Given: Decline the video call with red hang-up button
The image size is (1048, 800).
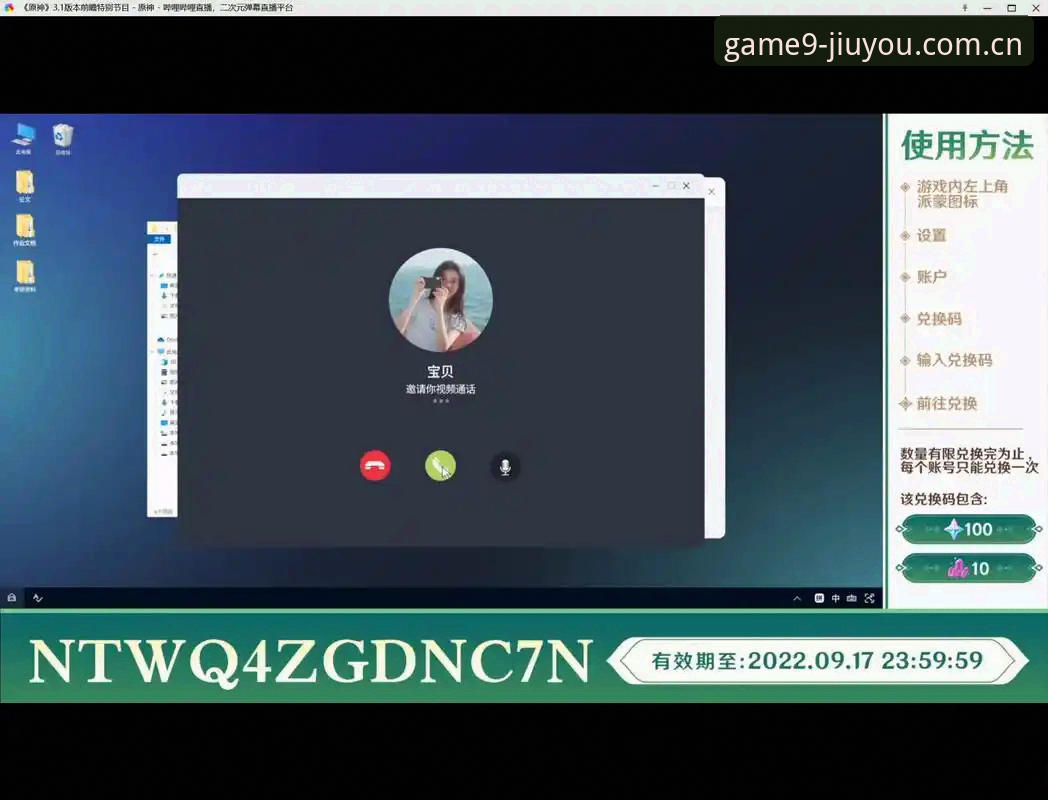Looking at the screenshot, I should point(375,466).
